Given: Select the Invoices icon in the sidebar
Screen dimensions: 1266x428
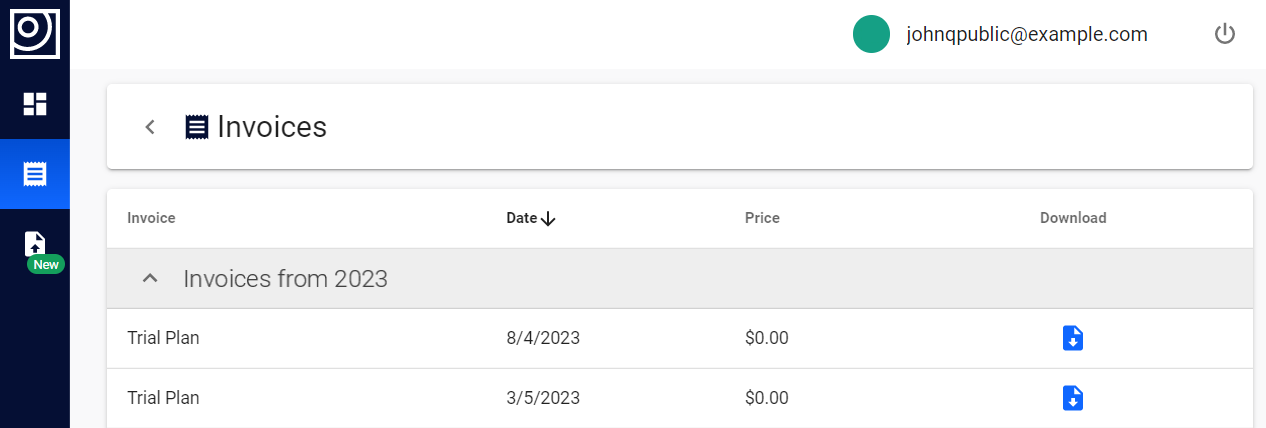Looking at the screenshot, I should click(35, 174).
